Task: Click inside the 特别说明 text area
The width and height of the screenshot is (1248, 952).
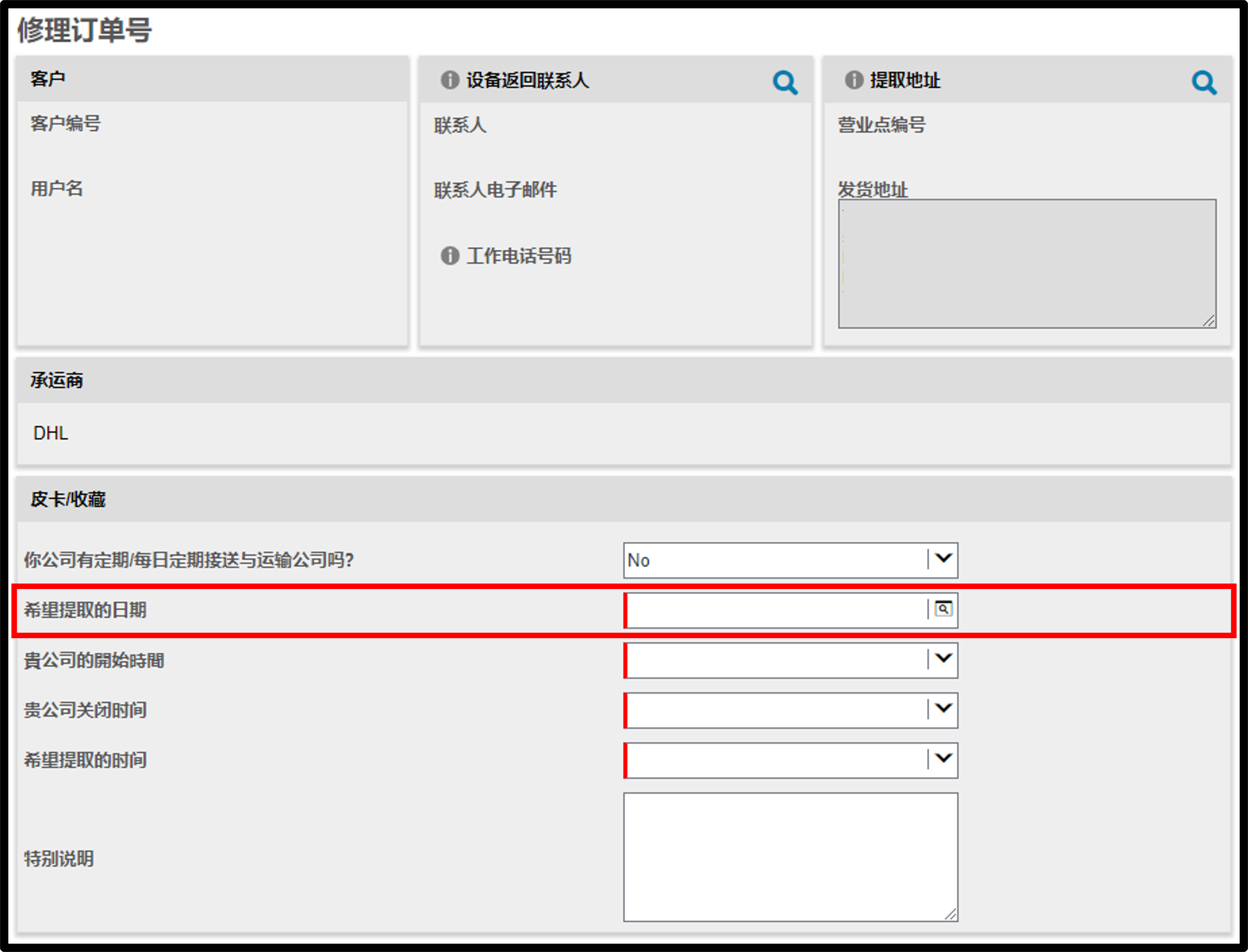Action: click(x=790, y=857)
